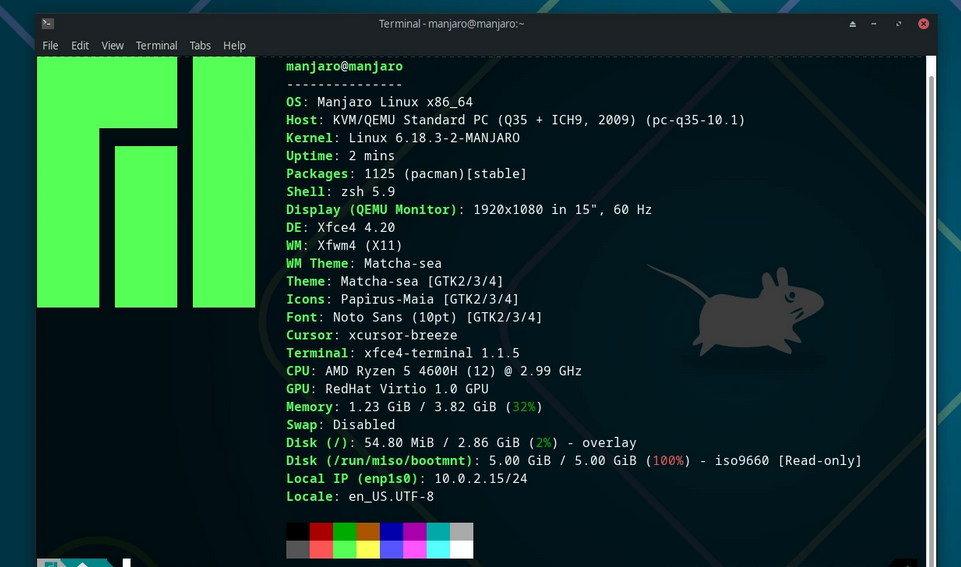Open the View menu
Viewport: 961px width, 567px height.
(x=112, y=45)
